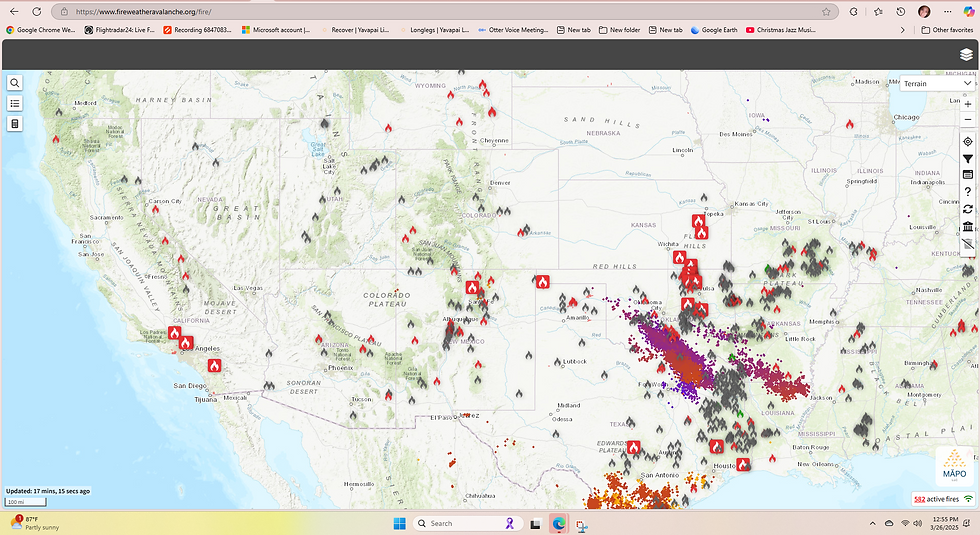Zoom in with the plus button
Viewport: 980px width, 535px height.
pyautogui.click(x=968, y=104)
